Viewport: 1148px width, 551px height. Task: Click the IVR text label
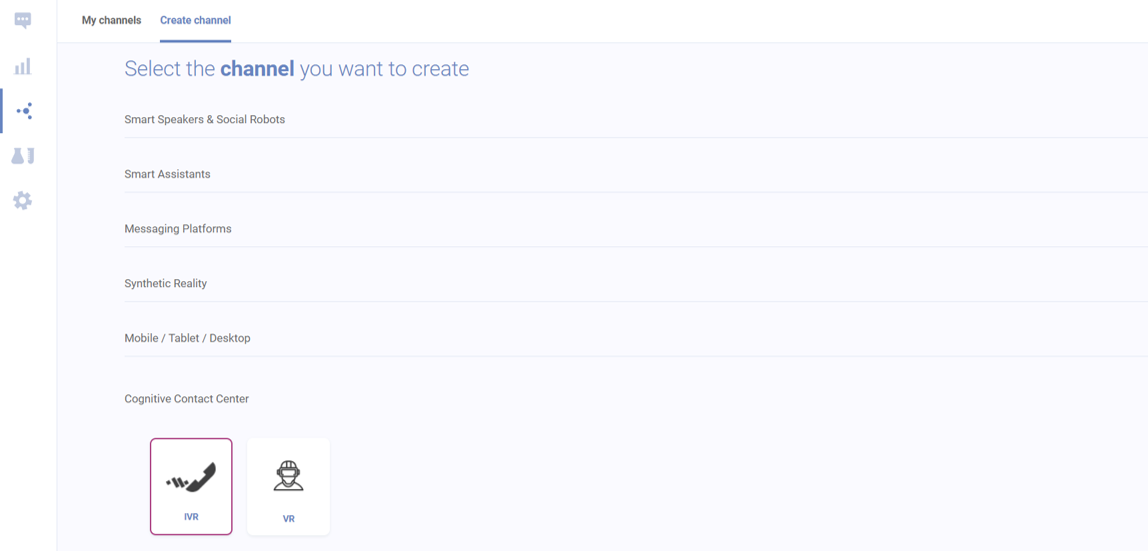click(191, 517)
